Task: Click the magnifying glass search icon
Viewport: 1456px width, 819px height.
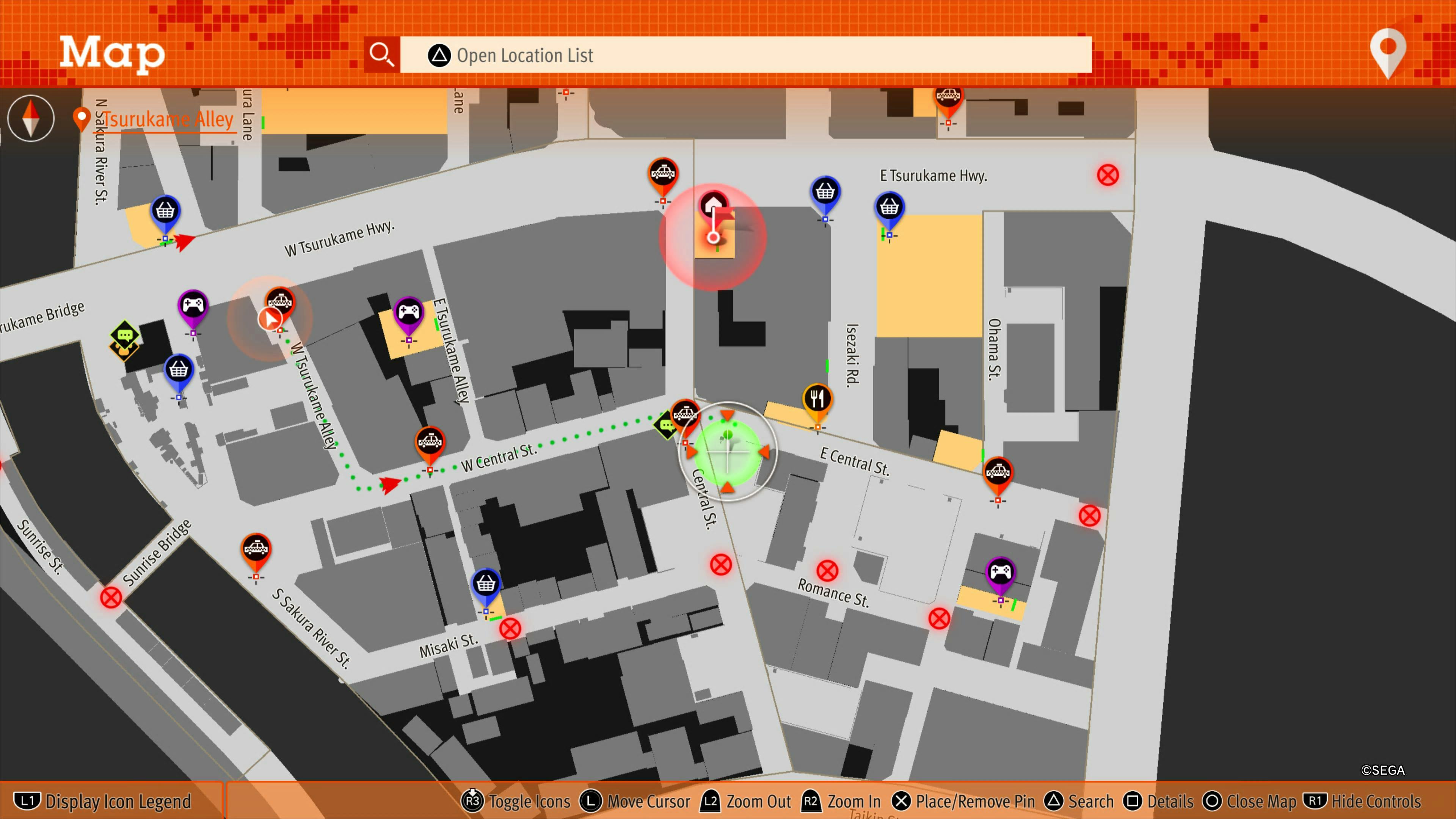Action: pos(381,55)
